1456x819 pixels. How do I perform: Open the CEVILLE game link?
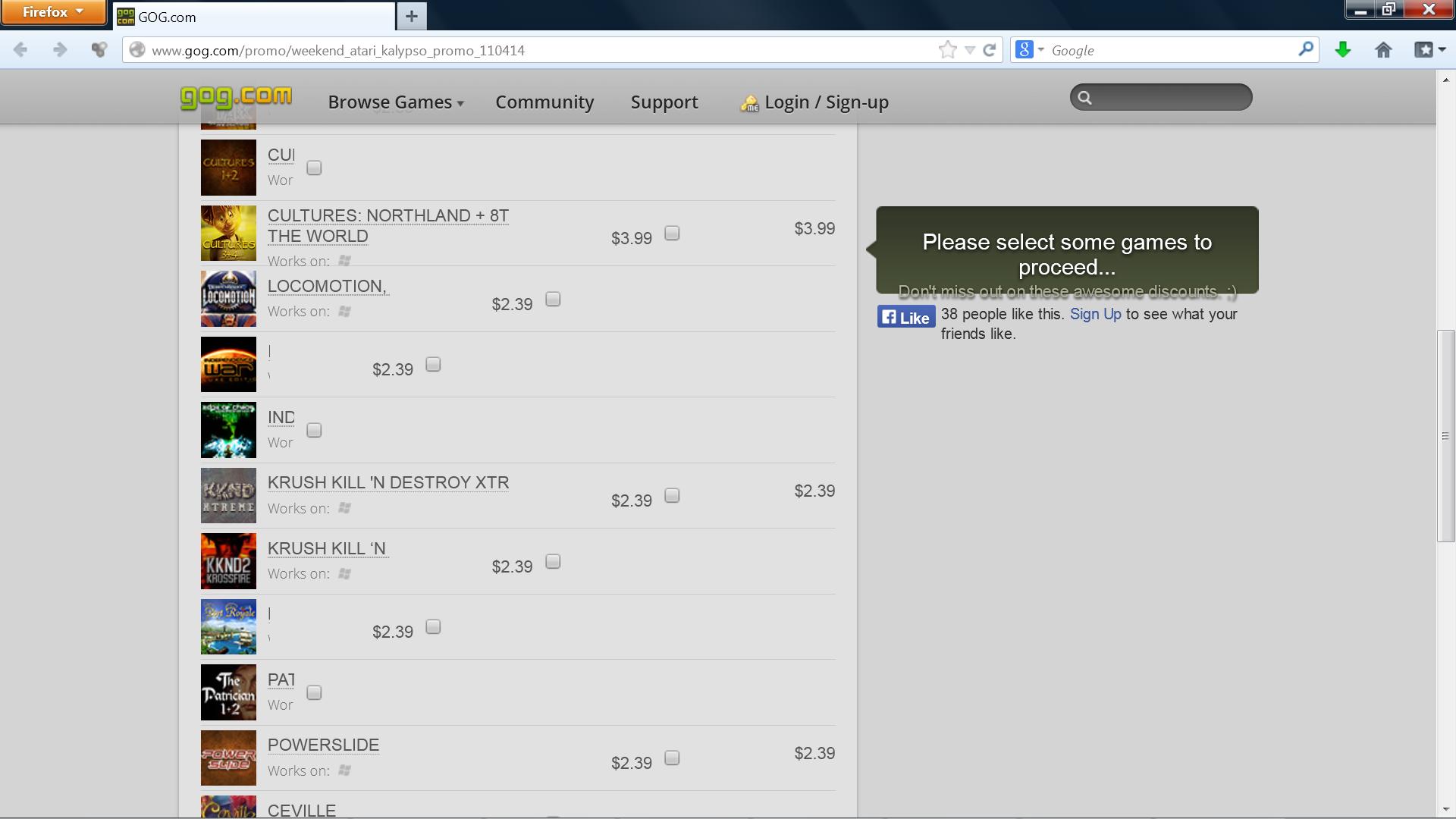pyautogui.click(x=302, y=810)
